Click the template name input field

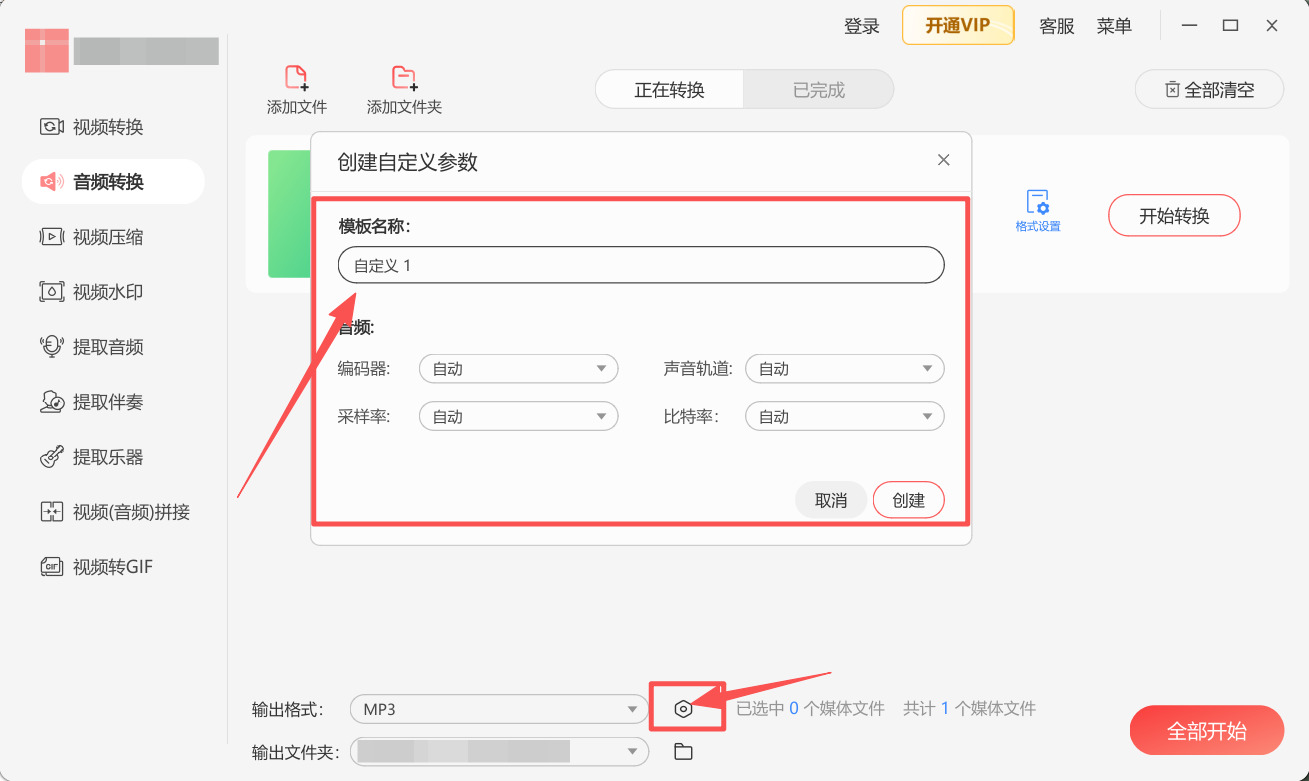click(x=641, y=265)
